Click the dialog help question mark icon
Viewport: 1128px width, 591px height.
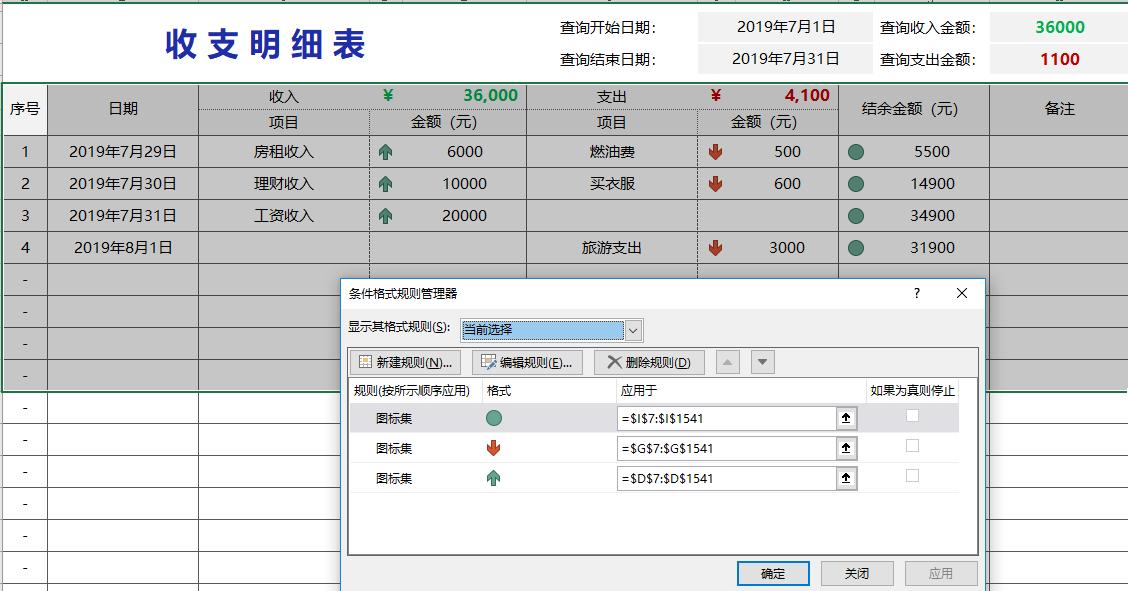[x=917, y=294]
